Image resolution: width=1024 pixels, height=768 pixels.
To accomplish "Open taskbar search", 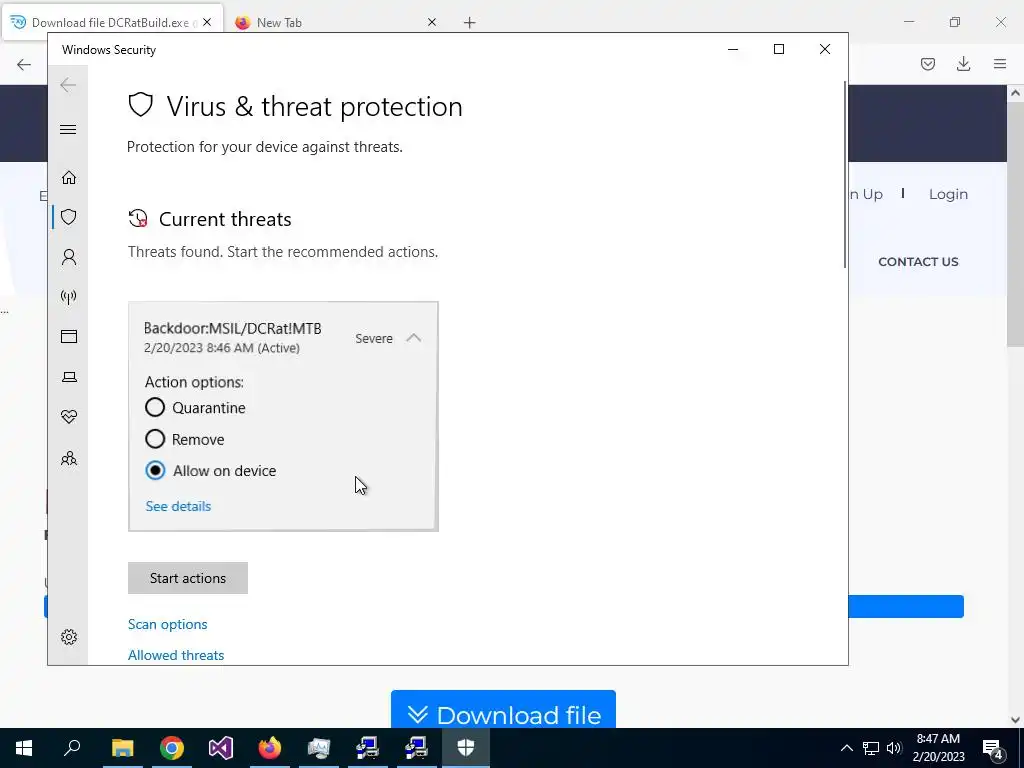I will click(x=72, y=748).
